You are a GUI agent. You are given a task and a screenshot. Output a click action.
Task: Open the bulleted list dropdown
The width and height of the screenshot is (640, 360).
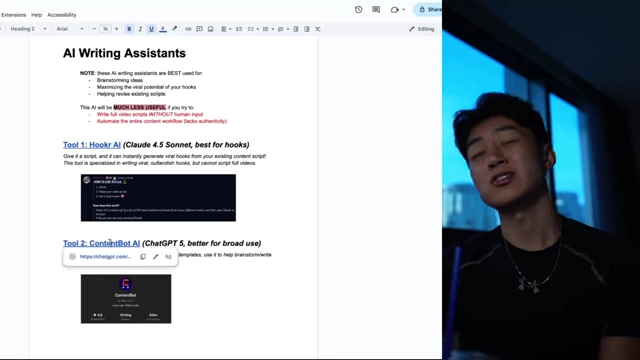(x=268, y=29)
